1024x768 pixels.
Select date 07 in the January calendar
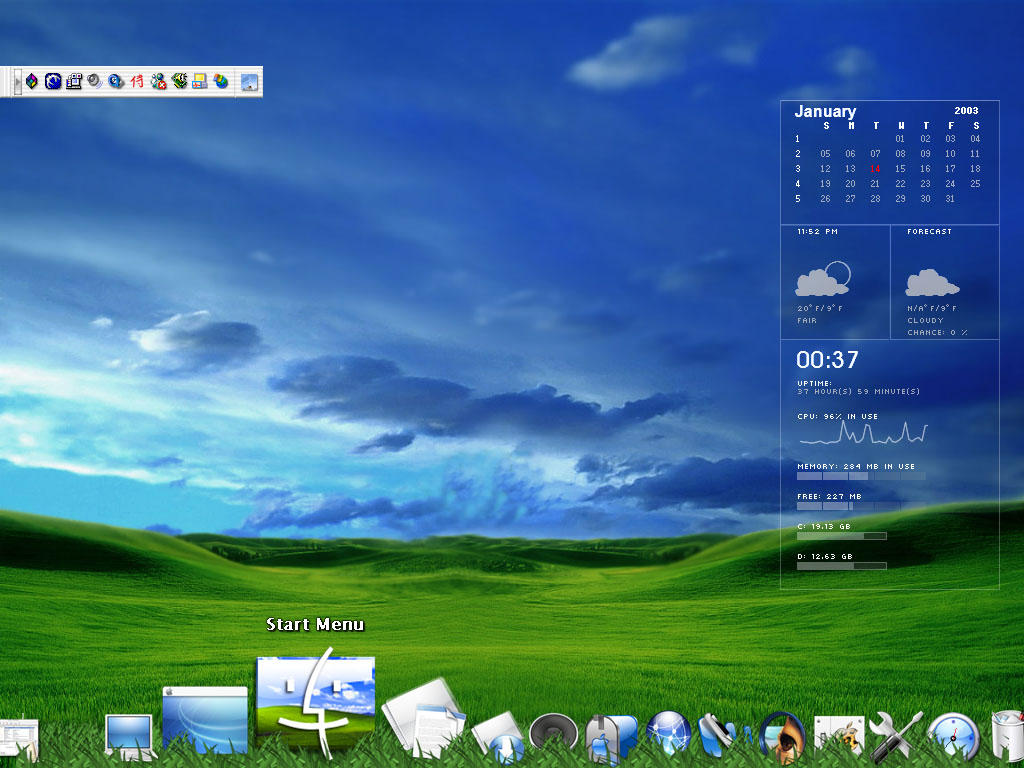tap(875, 154)
